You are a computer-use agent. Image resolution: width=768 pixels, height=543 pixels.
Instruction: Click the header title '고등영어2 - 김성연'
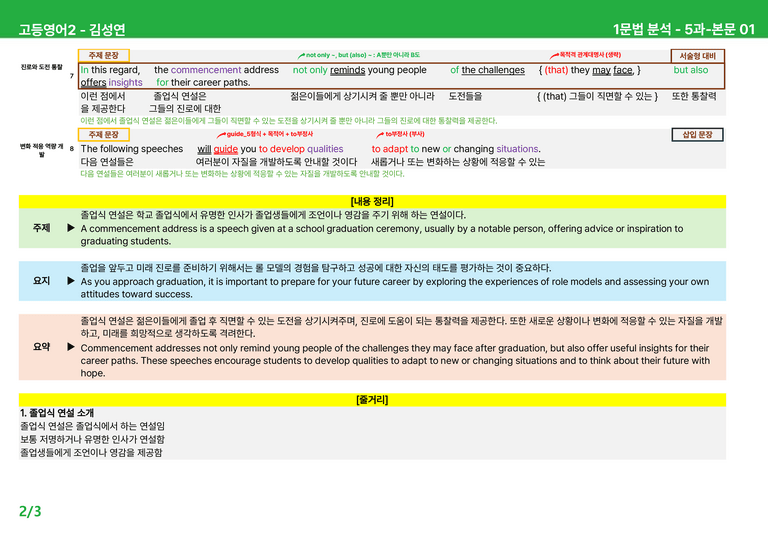pyautogui.click(x=72, y=30)
